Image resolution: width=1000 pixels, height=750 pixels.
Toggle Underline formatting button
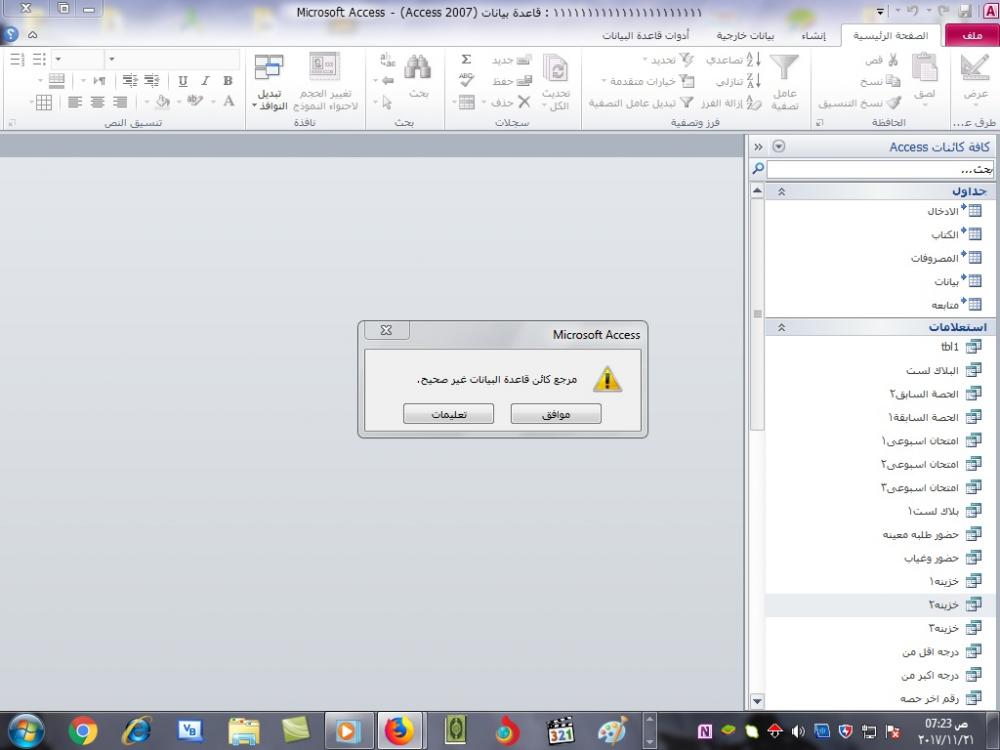183,81
